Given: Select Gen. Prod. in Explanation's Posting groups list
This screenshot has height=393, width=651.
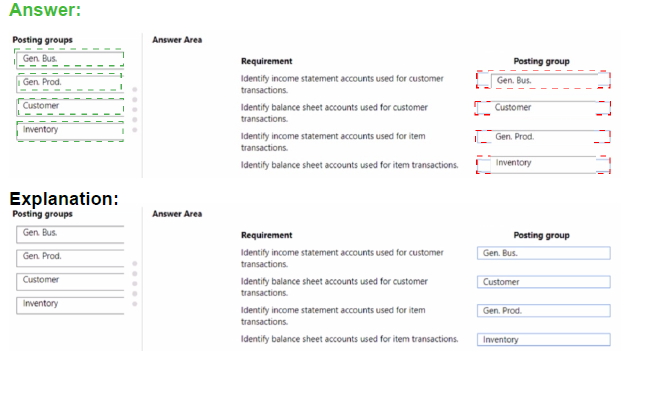Looking at the screenshot, I should [70, 258].
